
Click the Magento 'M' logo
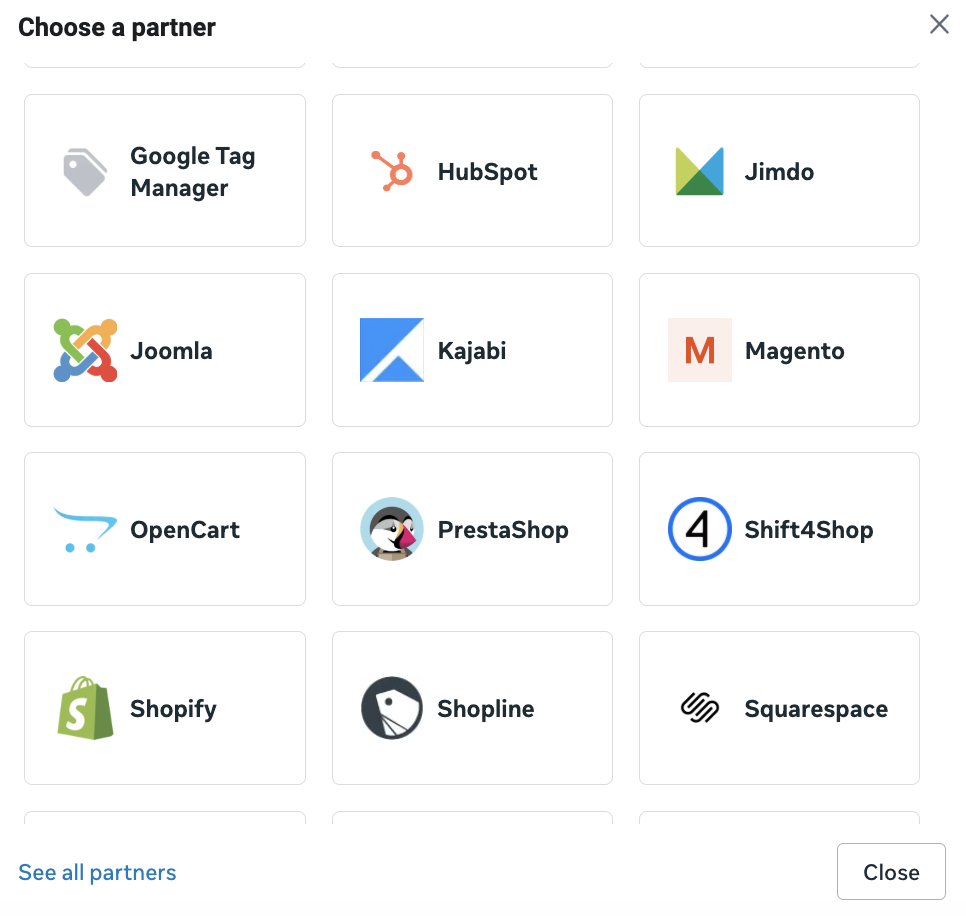click(x=699, y=350)
